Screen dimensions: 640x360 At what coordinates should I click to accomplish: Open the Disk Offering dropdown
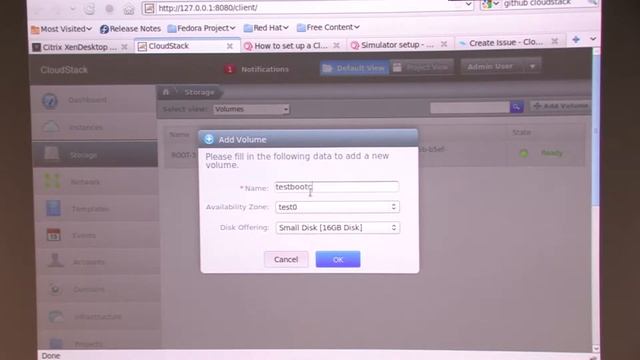pos(337,227)
